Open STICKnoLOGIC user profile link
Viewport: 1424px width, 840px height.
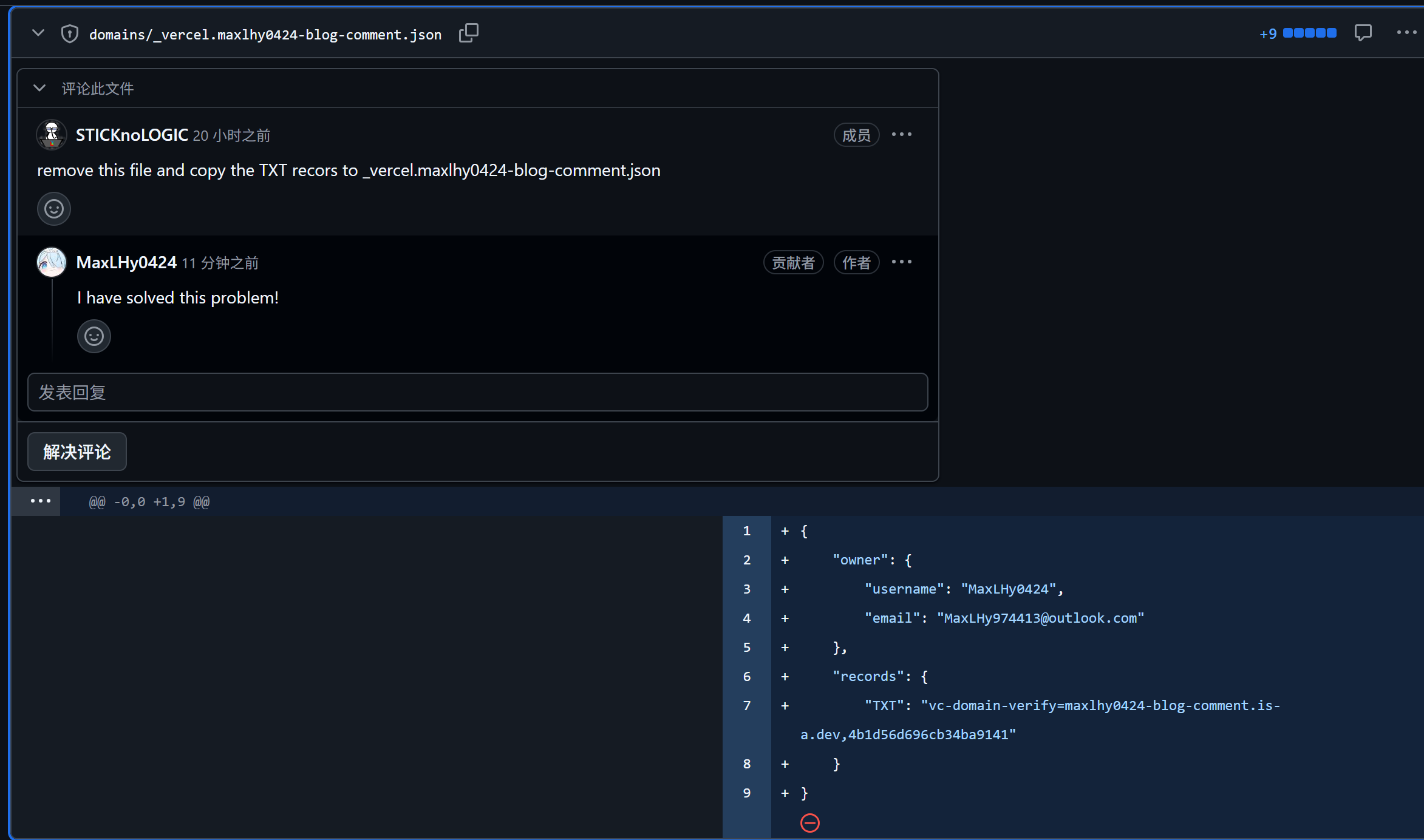pyautogui.click(x=132, y=135)
